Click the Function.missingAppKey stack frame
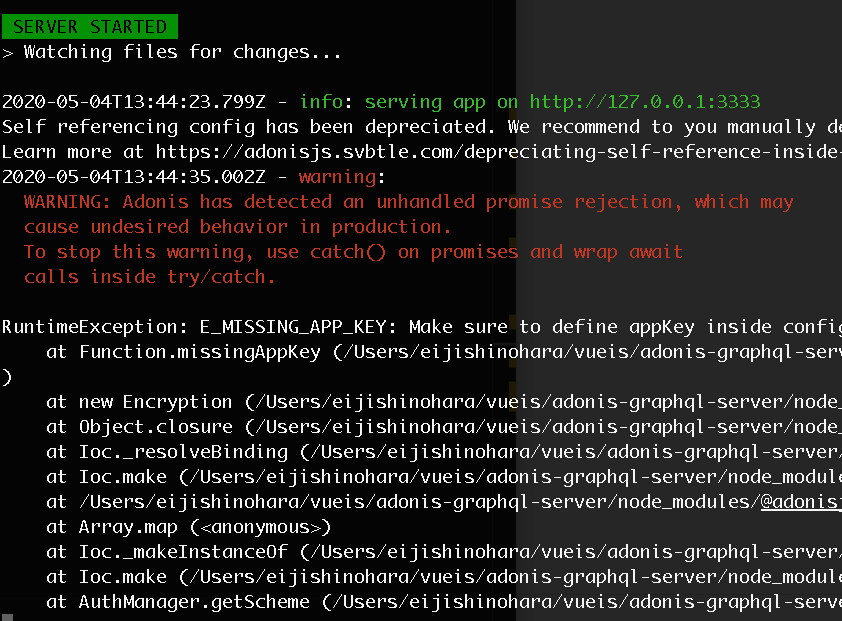The height and width of the screenshot is (621, 842). (444, 352)
